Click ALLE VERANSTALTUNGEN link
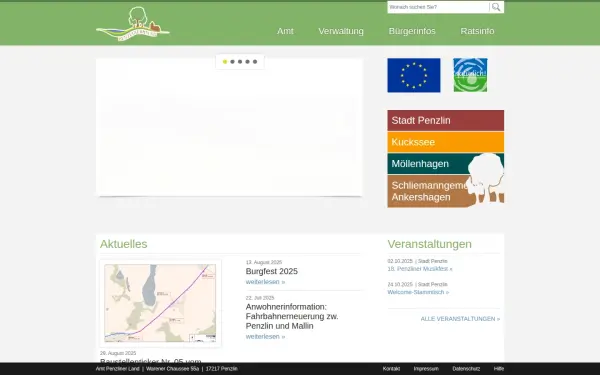The height and width of the screenshot is (375, 600). [460, 319]
